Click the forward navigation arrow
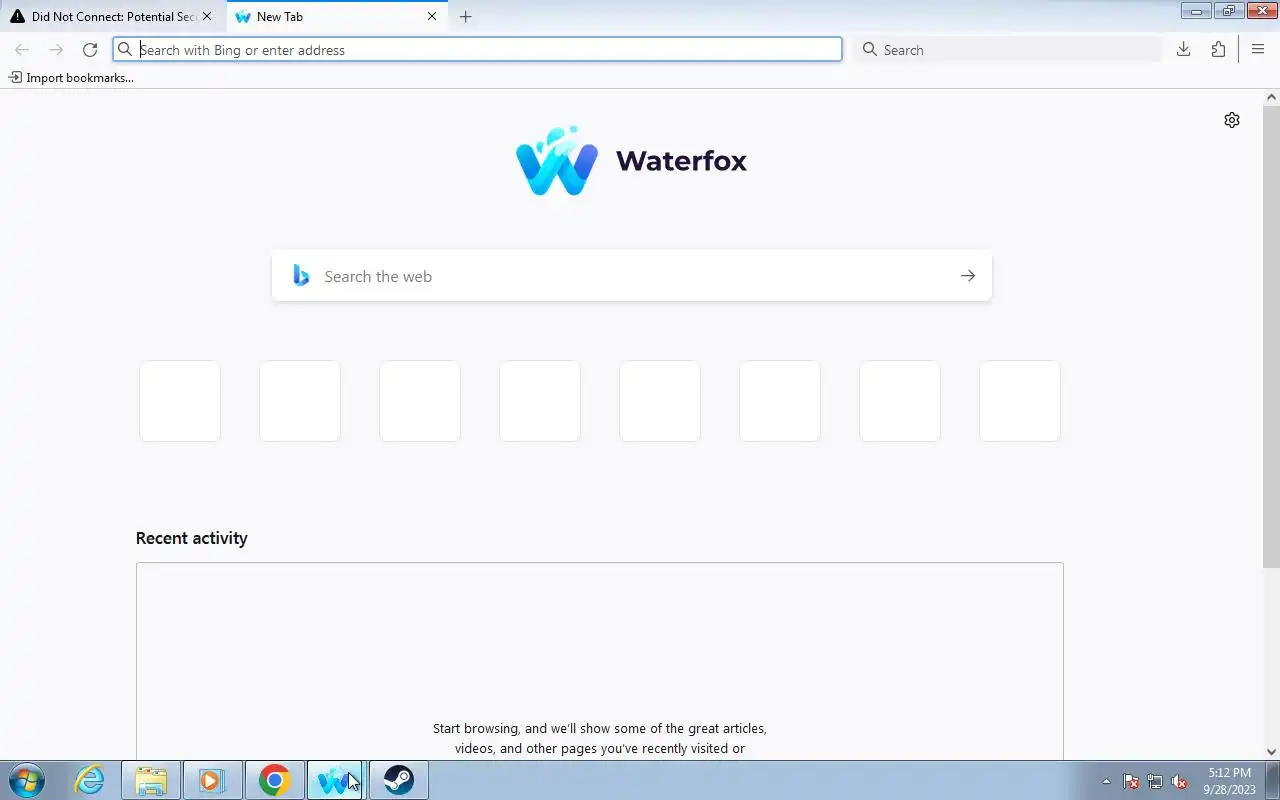The image size is (1280, 800). coord(56,50)
